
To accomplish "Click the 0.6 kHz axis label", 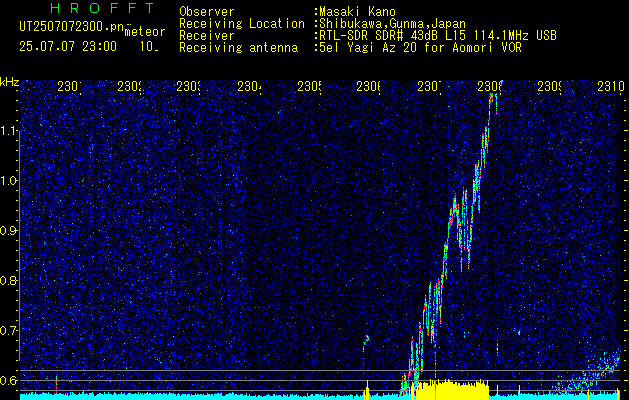I will coord(9,380).
